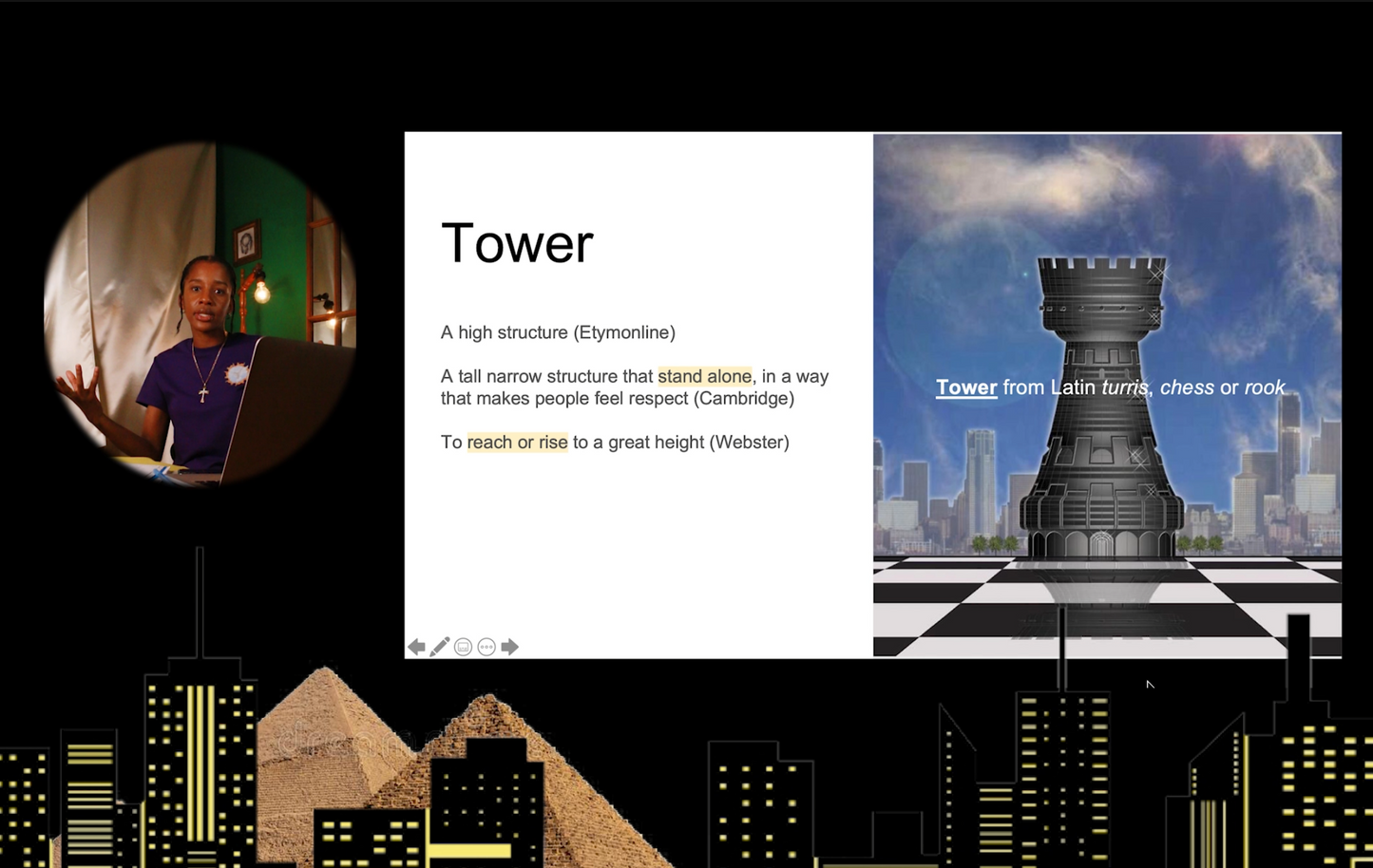
Task: Click the crenellated top of the rook
Action: pyautogui.click(x=1101, y=269)
